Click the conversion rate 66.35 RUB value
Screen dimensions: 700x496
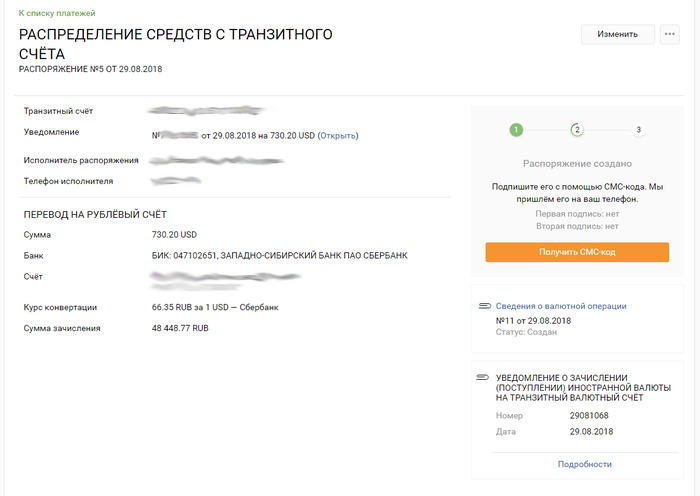pyautogui.click(x=214, y=307)
